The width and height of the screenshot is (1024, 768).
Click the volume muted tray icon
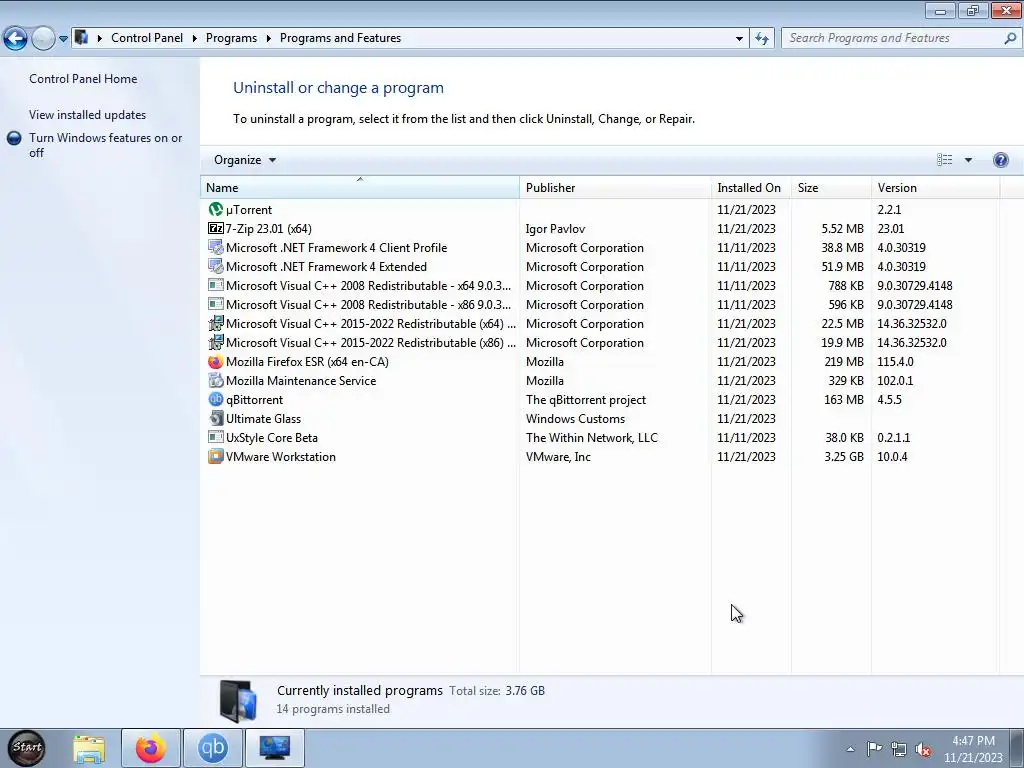click(x=923, y=750)
